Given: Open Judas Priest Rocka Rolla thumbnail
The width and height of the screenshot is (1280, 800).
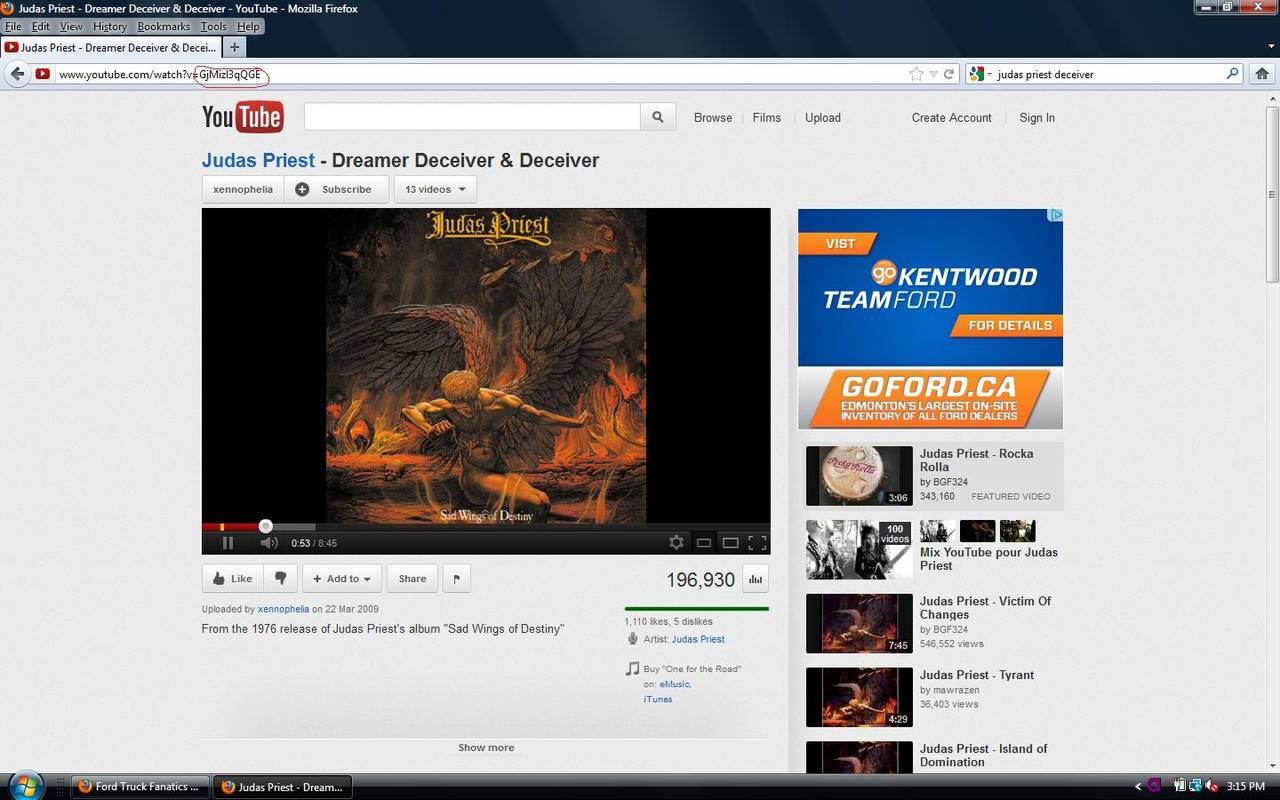Looking at the screenshot, I should 859,476.
